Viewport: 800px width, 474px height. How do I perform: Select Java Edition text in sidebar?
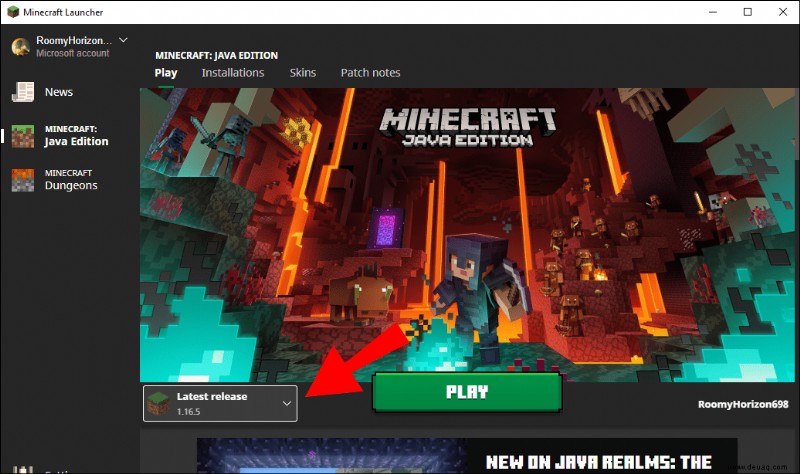click(77, 141)
